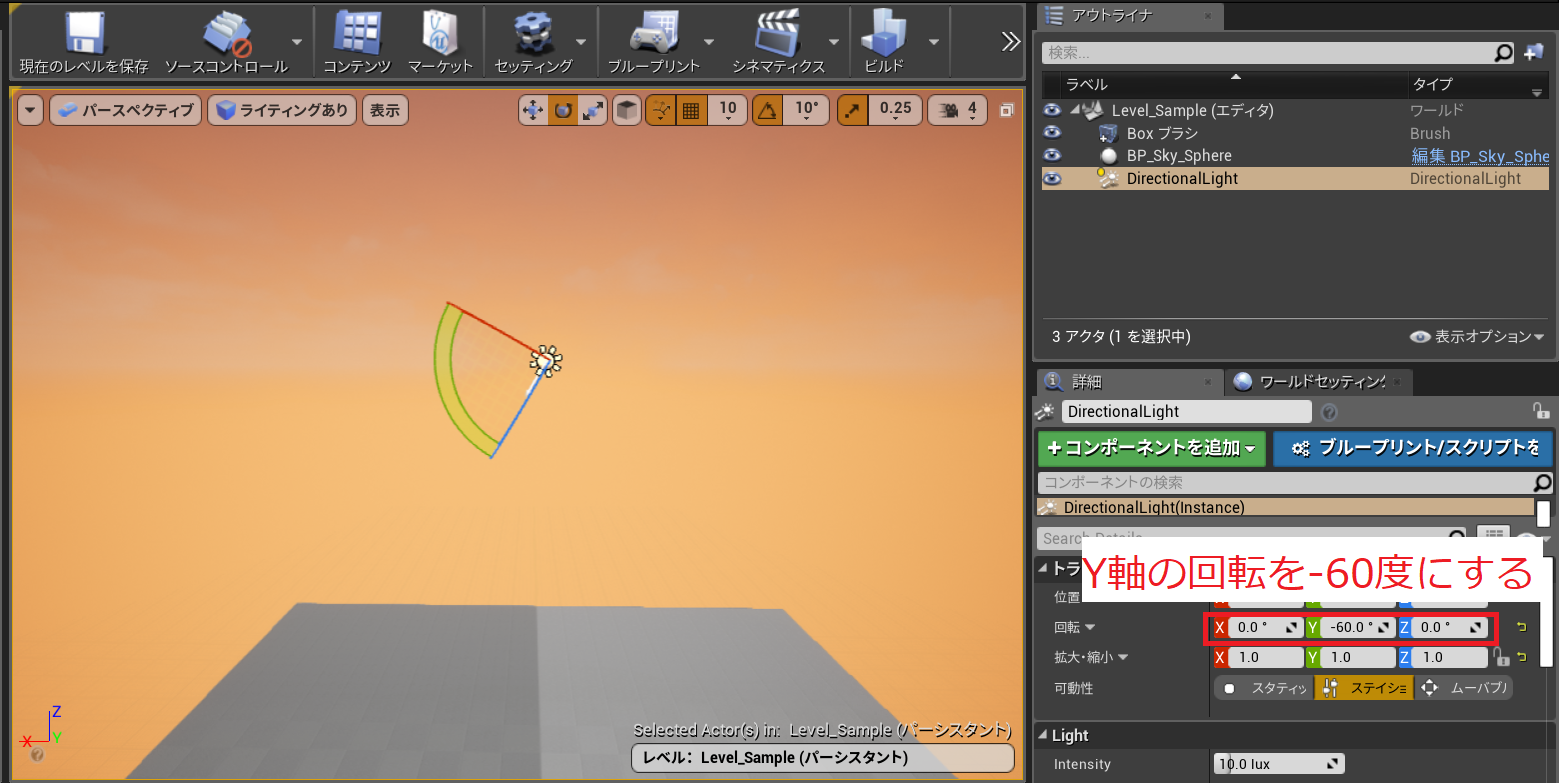Image resolution: width=1559 pixels, height=783 pixels.
Task: Toggle rotation snap angle icon
Action: (767, 111)
